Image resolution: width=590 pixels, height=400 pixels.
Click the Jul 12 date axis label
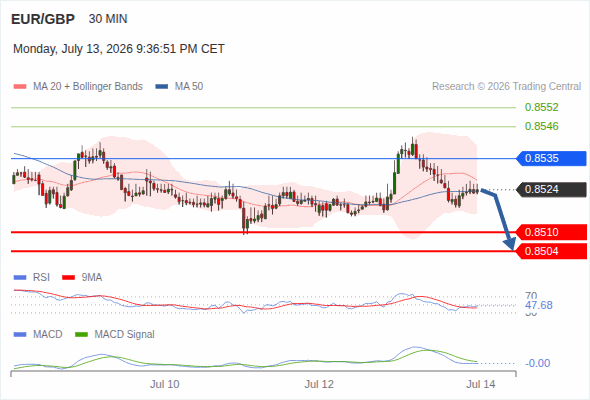click(319, 384)
